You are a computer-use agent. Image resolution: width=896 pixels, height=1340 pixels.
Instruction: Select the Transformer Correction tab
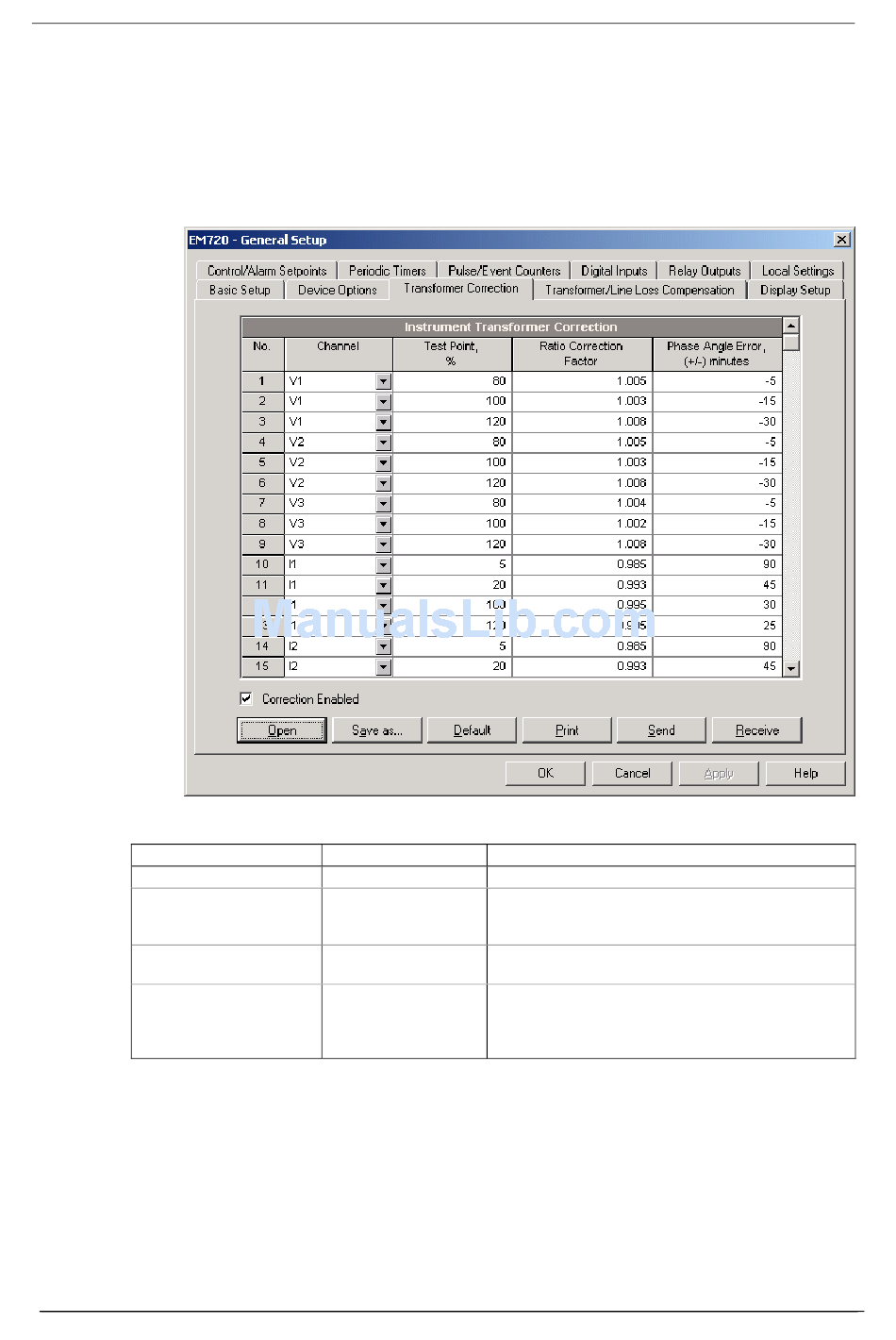click(x=461, y=289)
